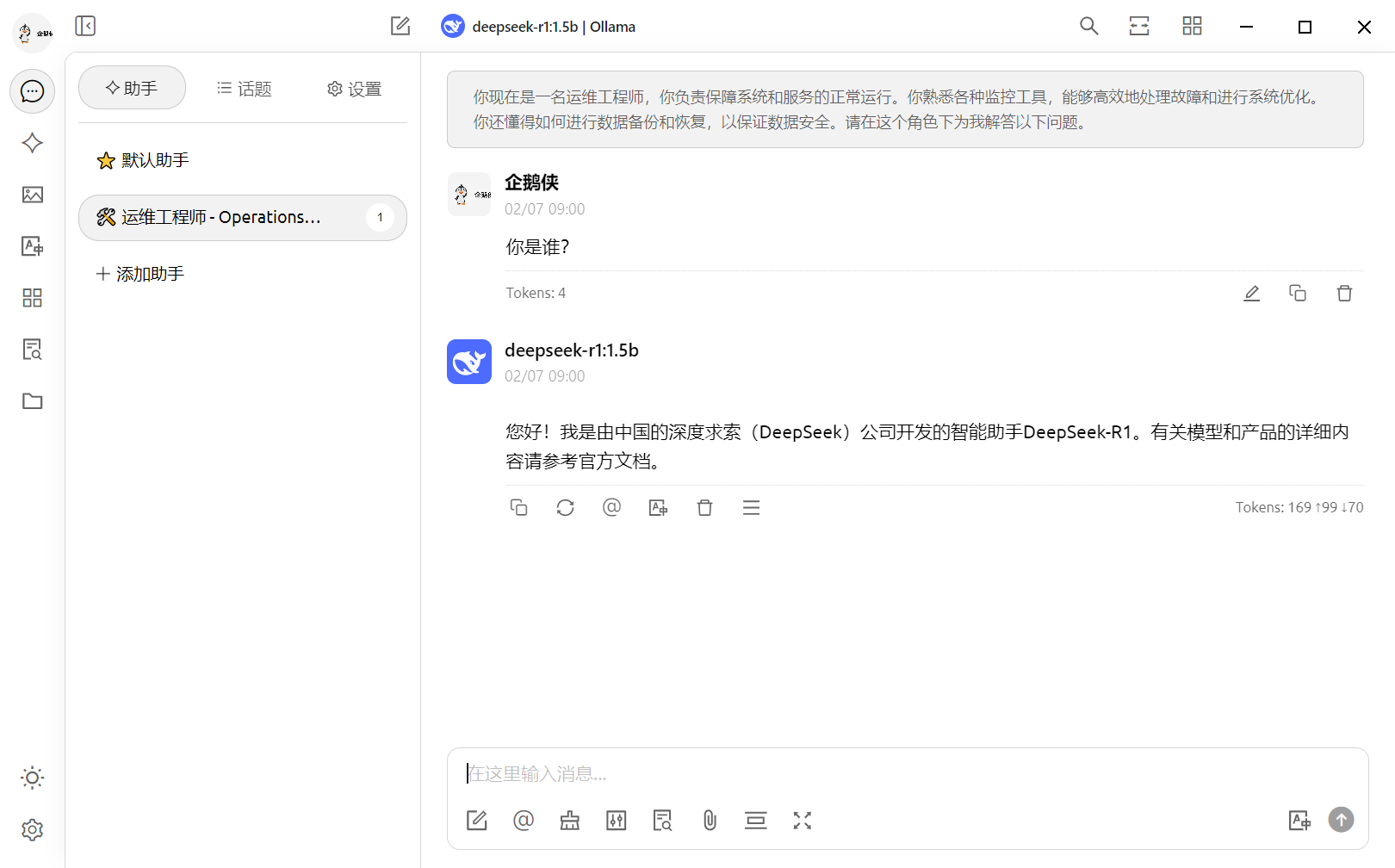
Task: Clear messages with the broom icon
Action: [x=570, y=821]
